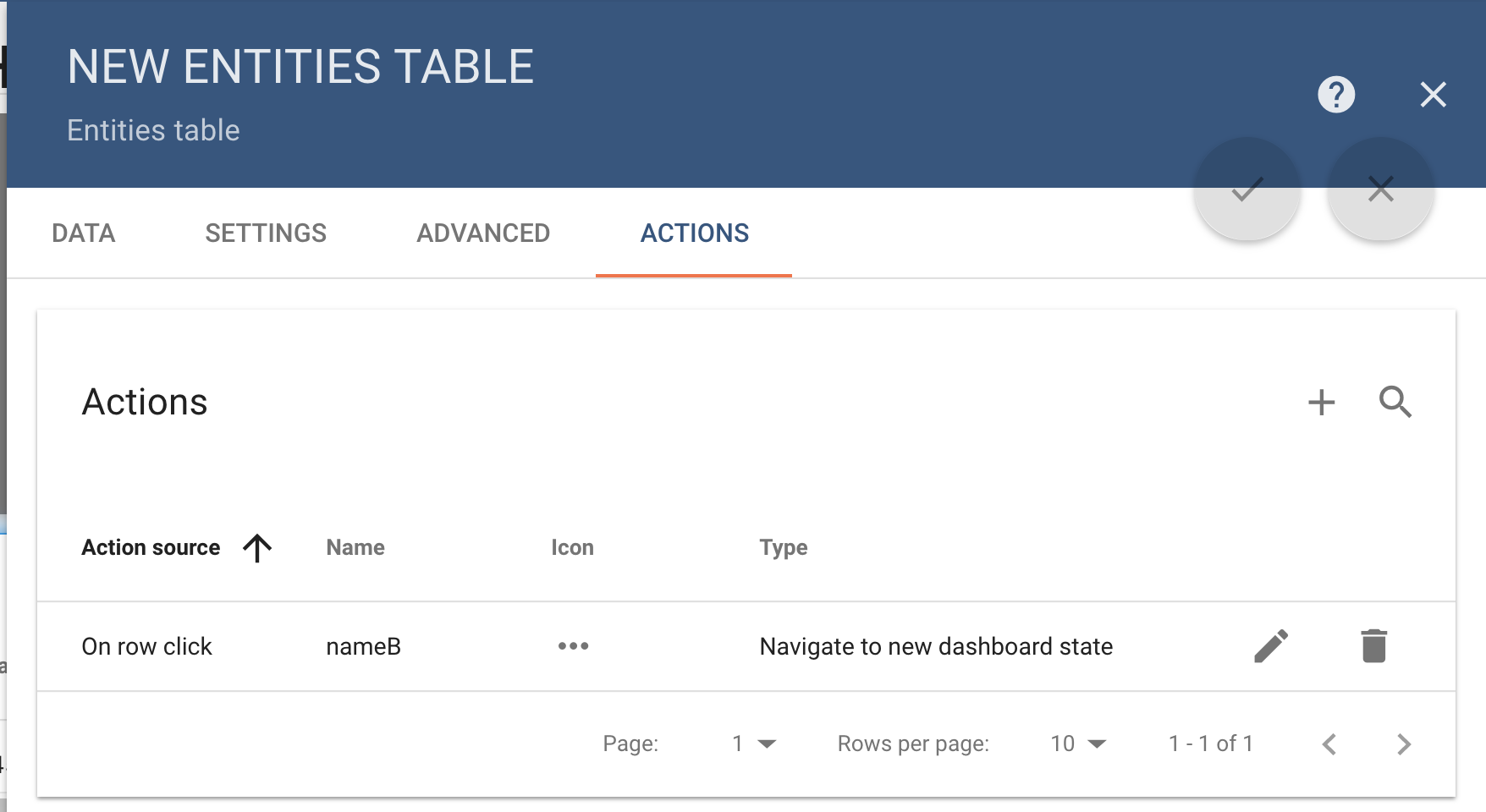
Task: Open the help question mark icon
Action: (x=1336, y=94)
